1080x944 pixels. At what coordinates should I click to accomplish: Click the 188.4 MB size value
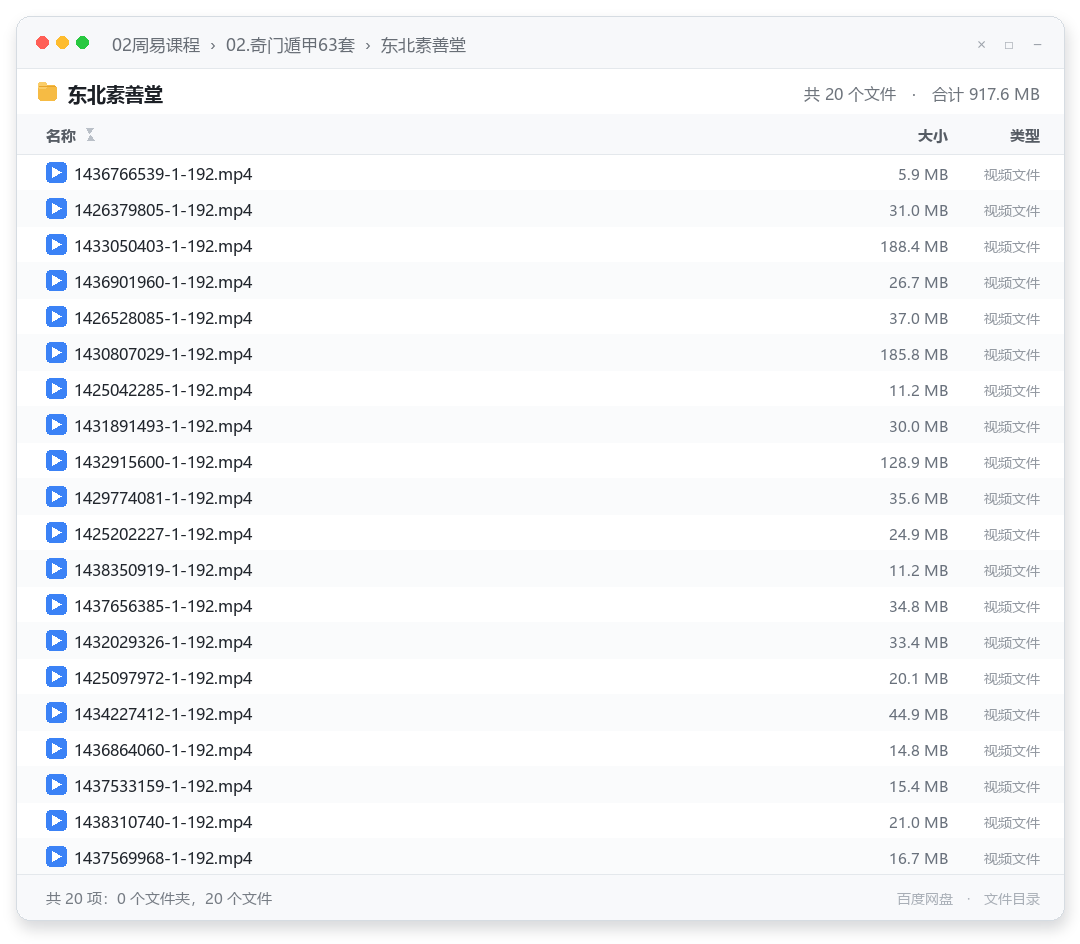(914, 247)
